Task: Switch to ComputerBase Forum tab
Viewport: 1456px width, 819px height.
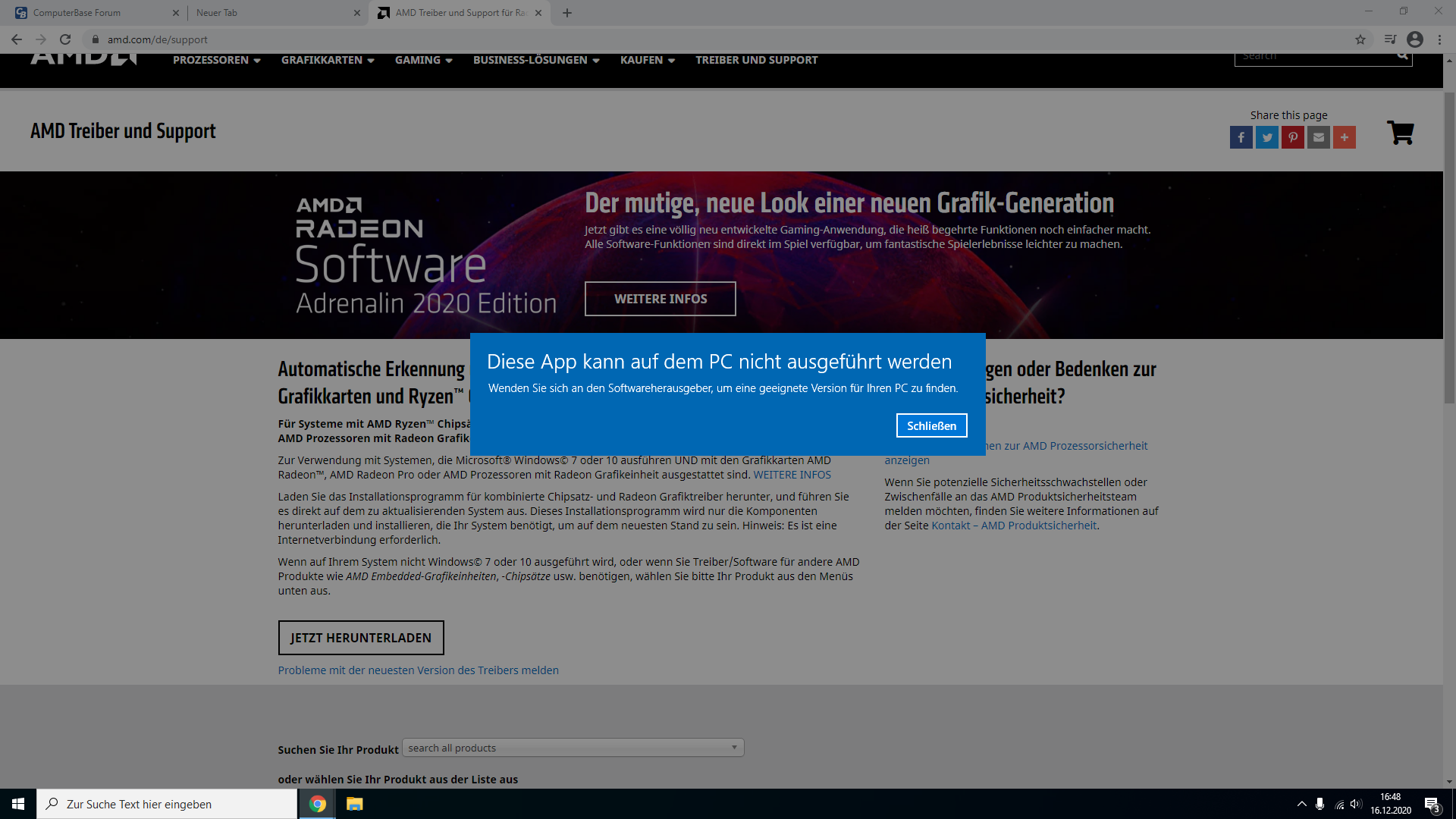Action: pos(91,13)
